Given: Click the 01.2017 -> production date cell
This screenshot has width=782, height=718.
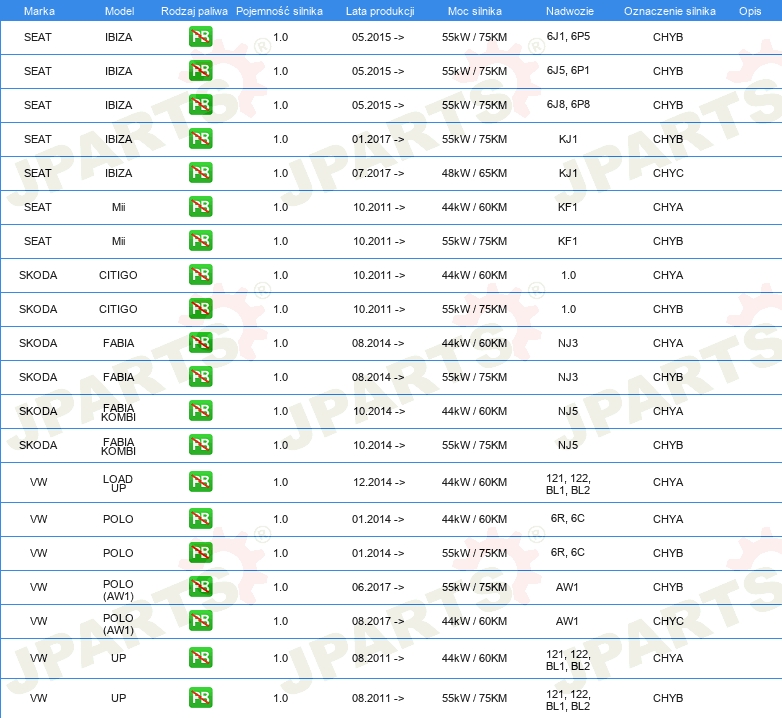Looking at the screenshot, I should (x=378, y=139).
